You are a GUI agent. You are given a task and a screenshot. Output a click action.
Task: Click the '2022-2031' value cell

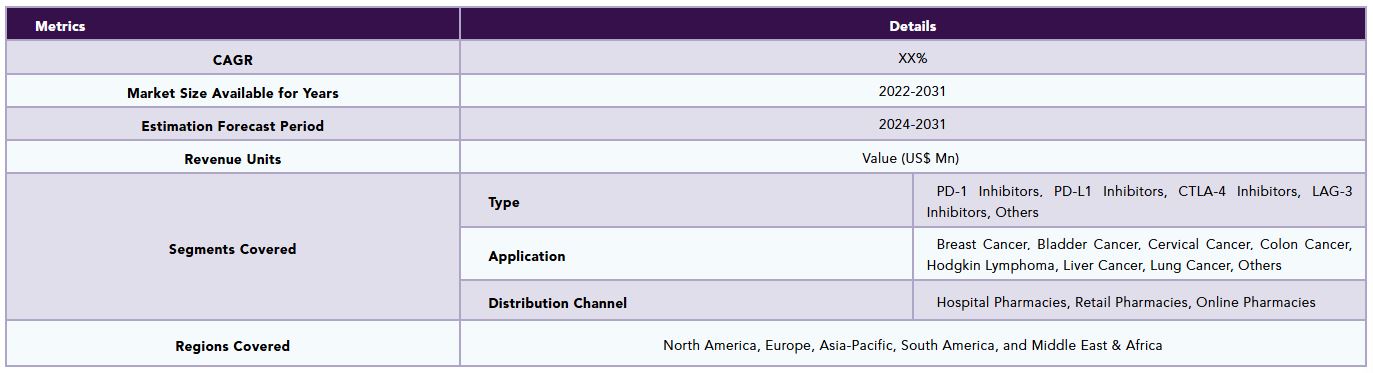point(912,91)
